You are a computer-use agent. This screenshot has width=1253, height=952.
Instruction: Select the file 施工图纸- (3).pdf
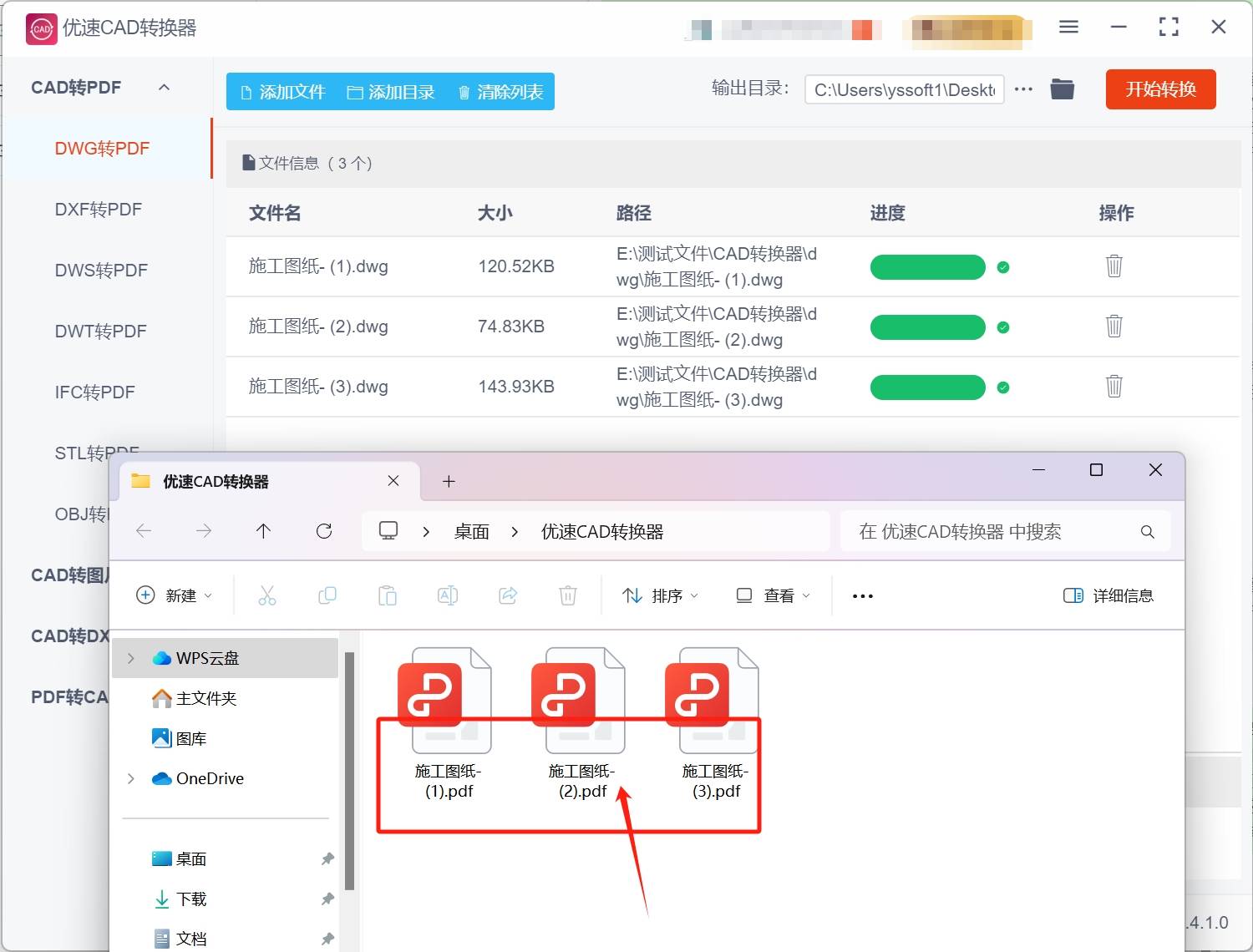tap(716, 724)
